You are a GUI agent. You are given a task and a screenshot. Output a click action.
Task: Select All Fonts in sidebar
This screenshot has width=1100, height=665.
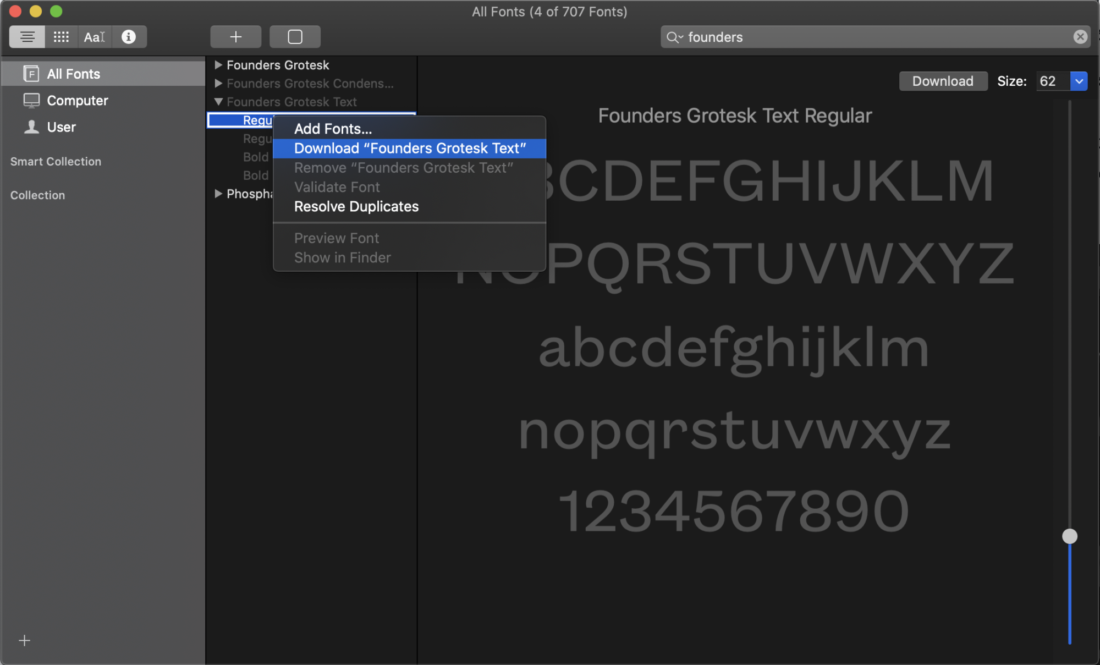[x=102, y=74]
